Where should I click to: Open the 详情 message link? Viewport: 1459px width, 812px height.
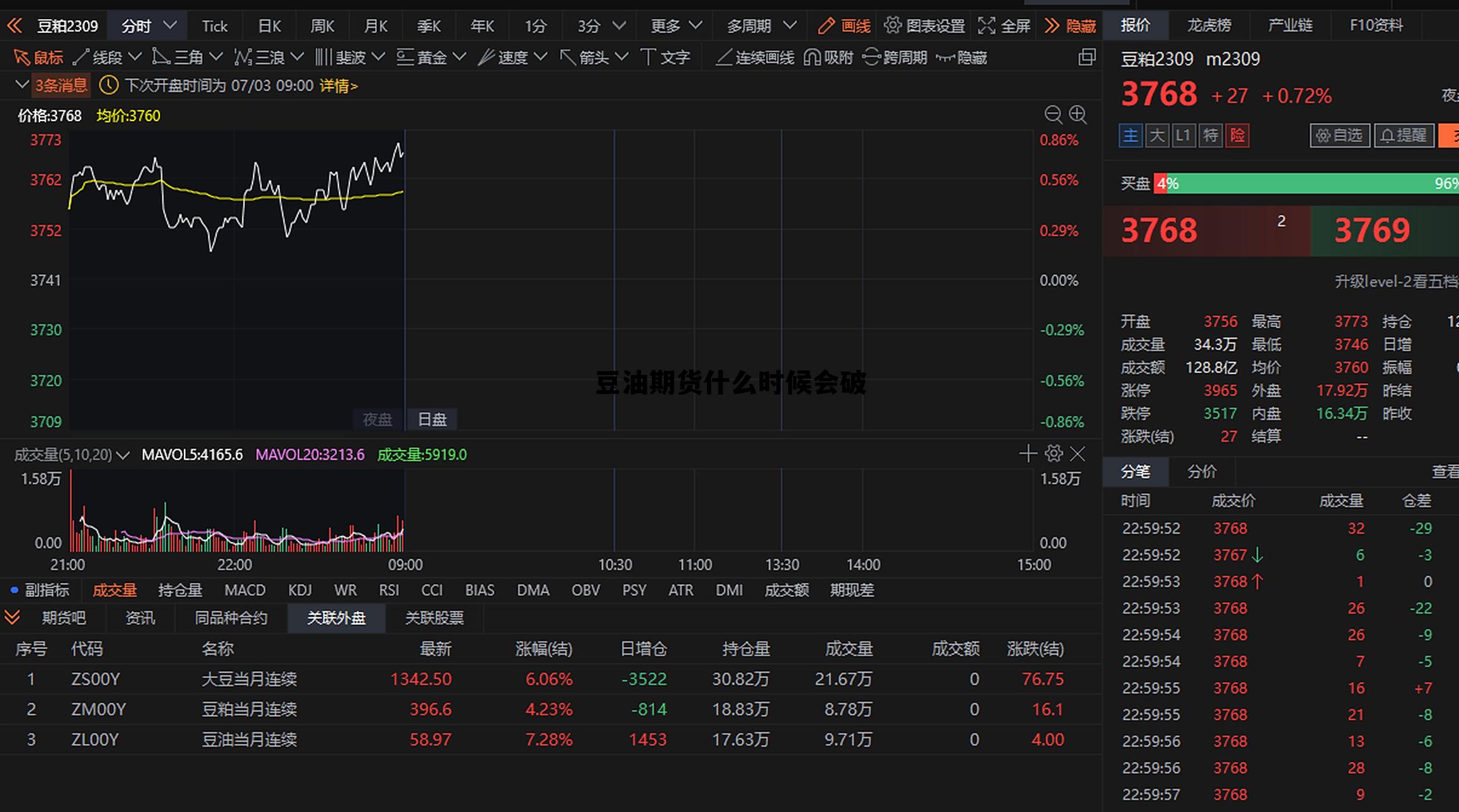point(337,85)
